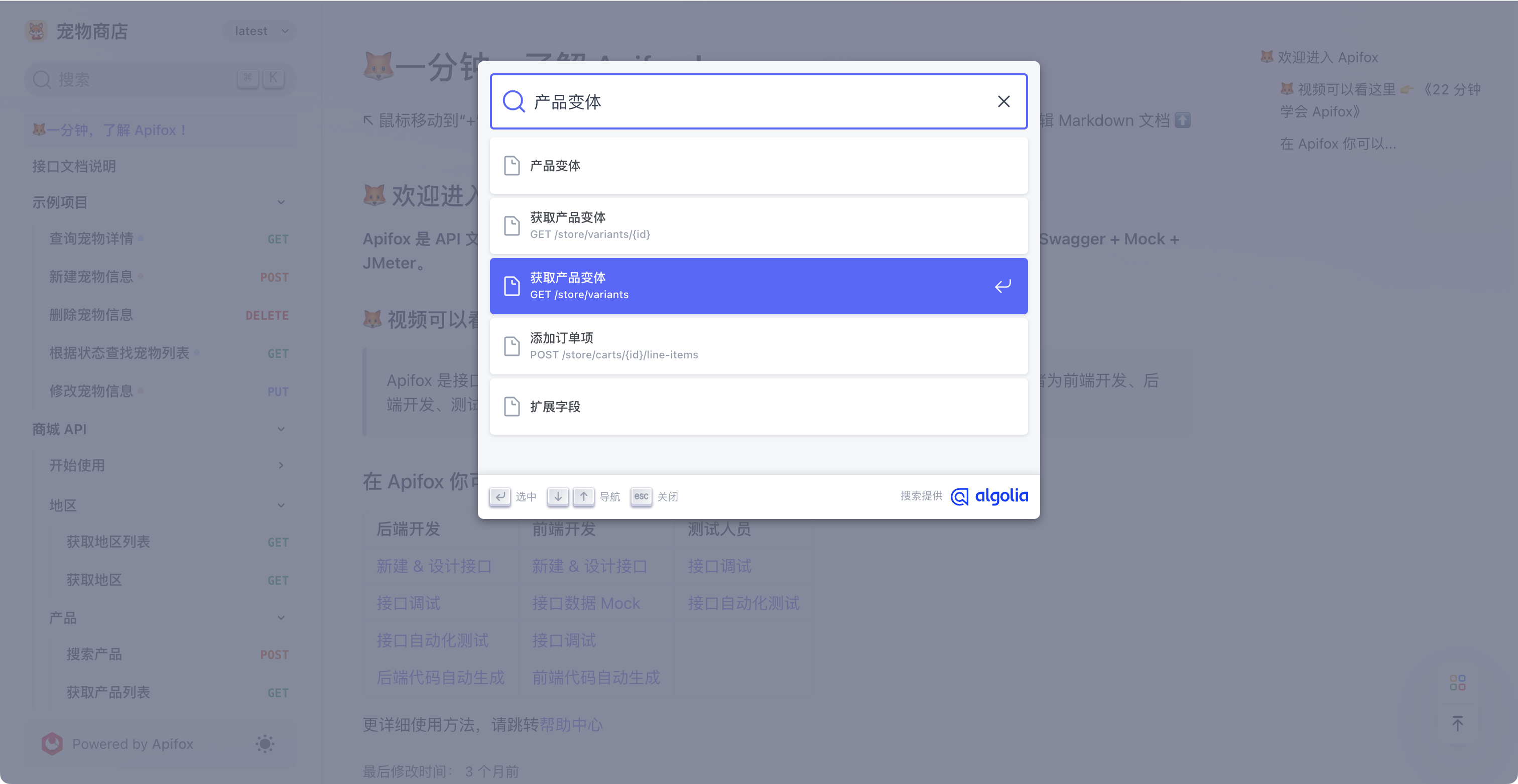1518x784 pixels.
Task: Expand the 开始使用 entry
Action: 282,465
